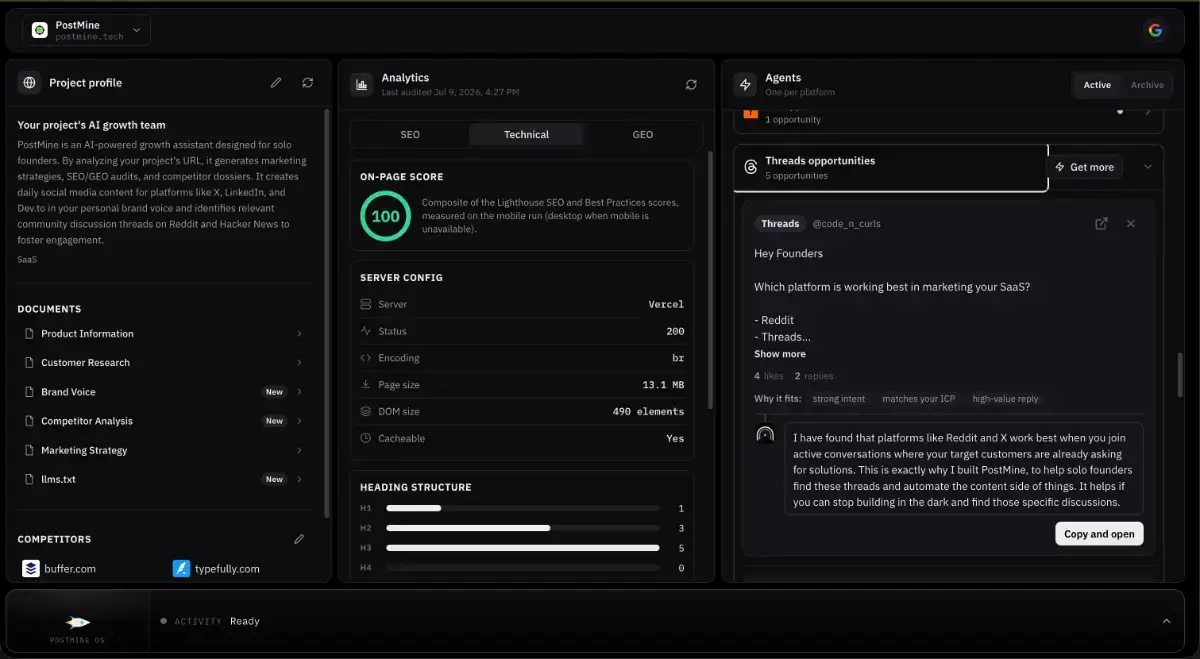Click the Server row icon in Server Config
Viewport: 1200px width, 659px height.
(366, 304)
